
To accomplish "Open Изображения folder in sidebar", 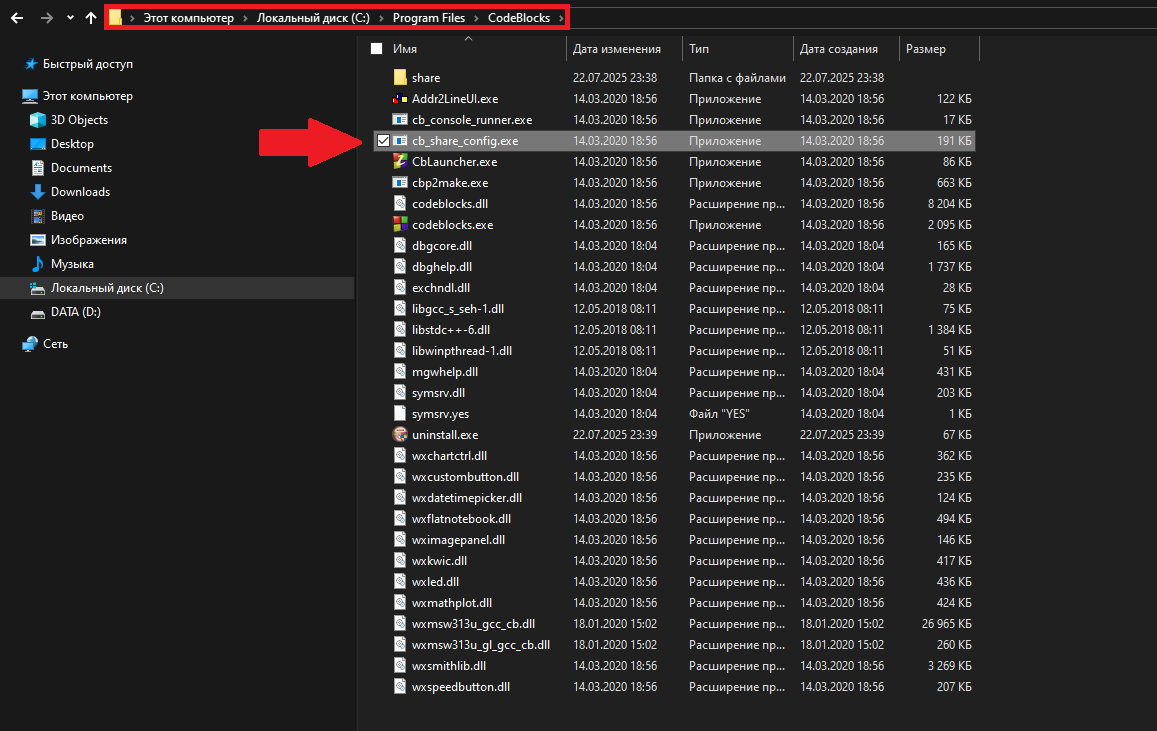I will click(x=89, y=240).
